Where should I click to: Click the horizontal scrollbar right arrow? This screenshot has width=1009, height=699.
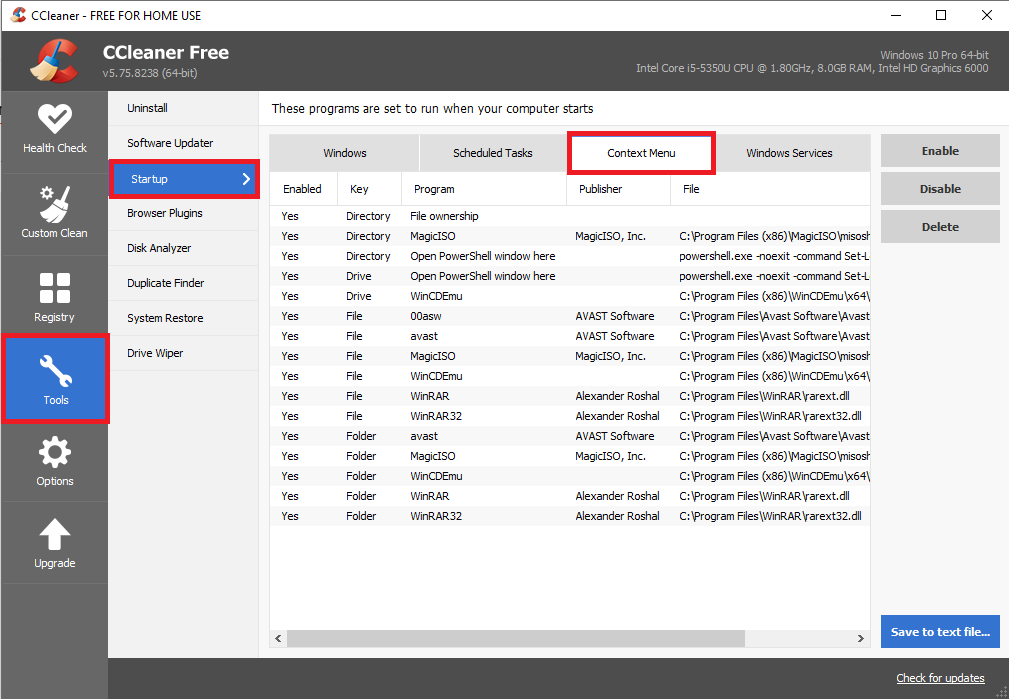(x=861, y=638)
